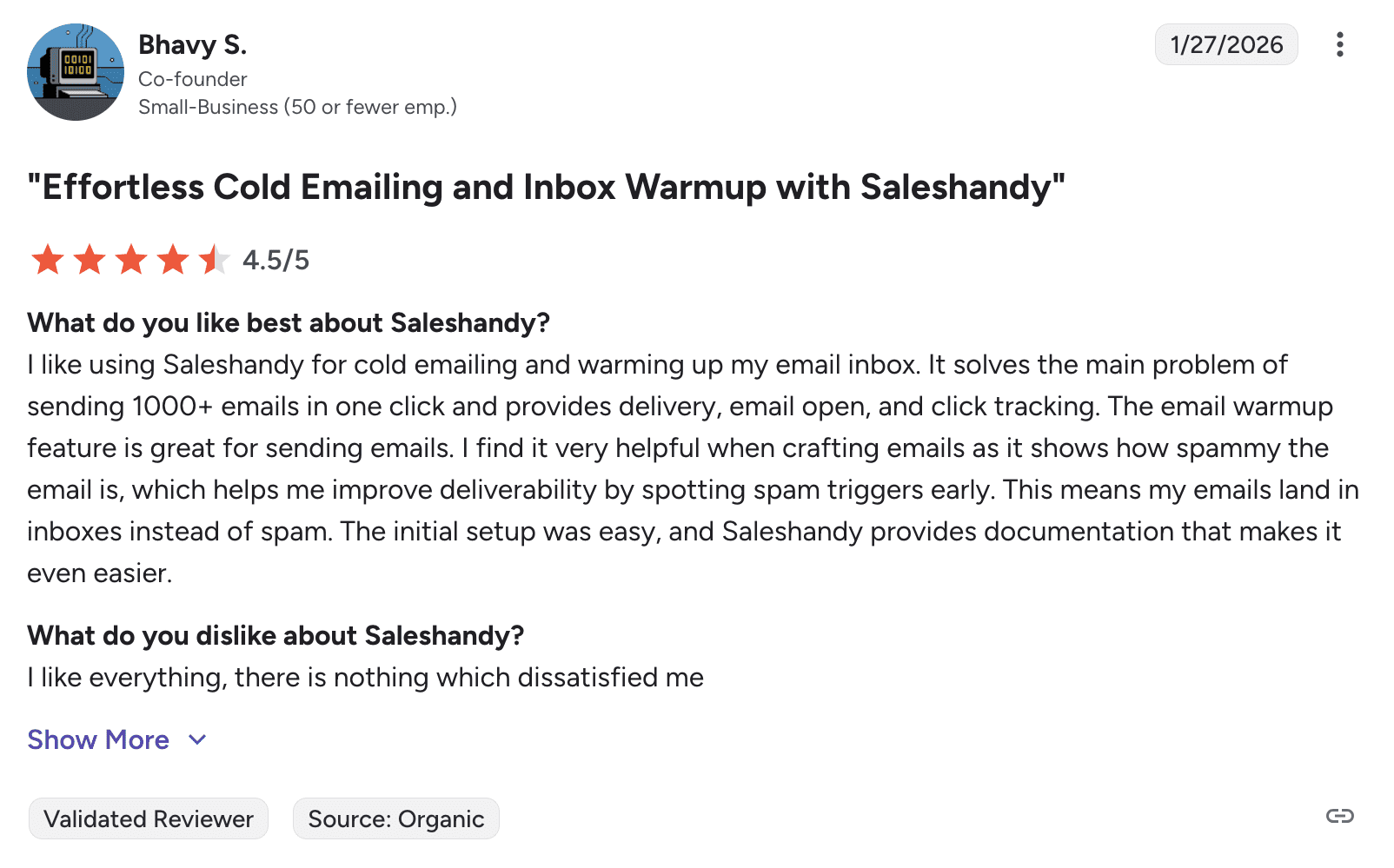This screenshot has width=1394, height=868.
Task: Click the fourth rating star
Action: (x=173, y=260)
